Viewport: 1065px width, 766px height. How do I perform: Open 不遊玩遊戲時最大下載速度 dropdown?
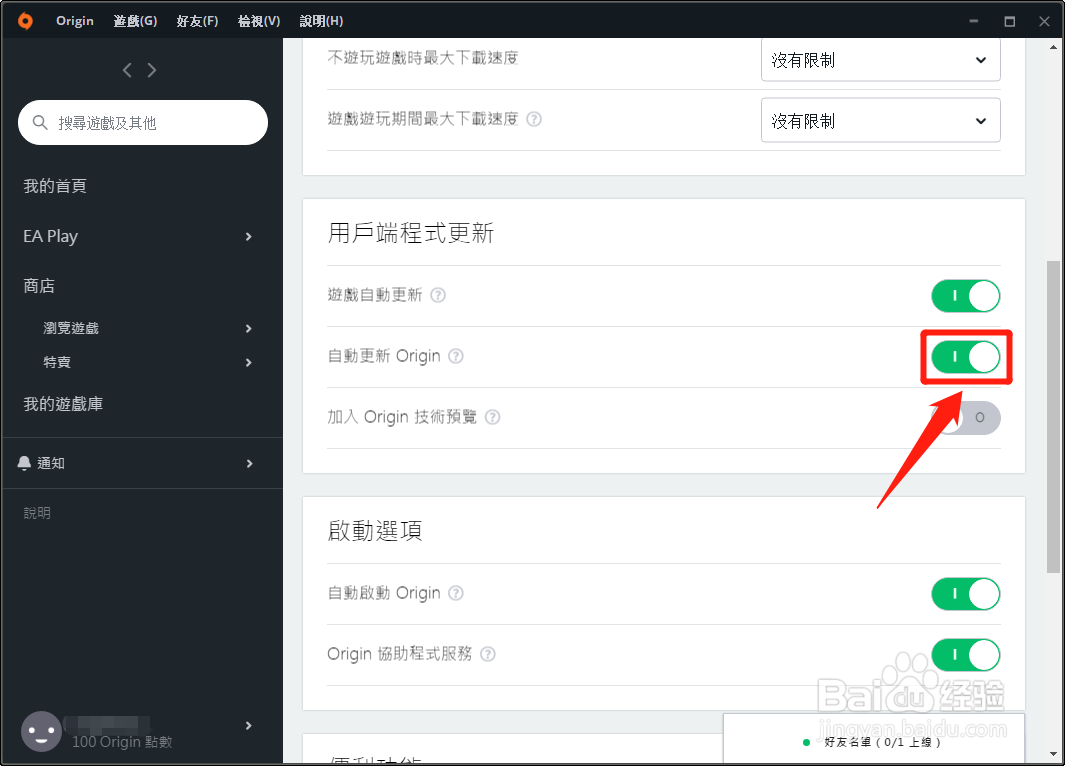click(x=880, y=60)
